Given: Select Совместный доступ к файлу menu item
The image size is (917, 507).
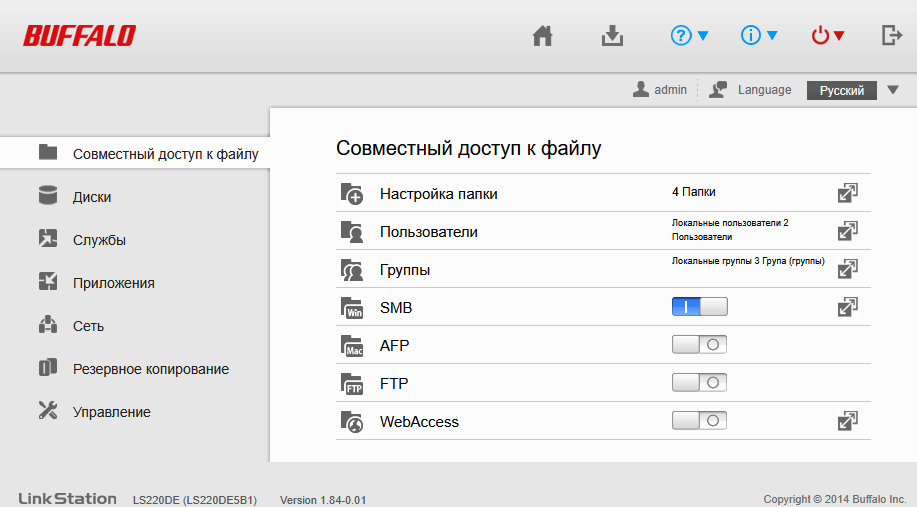Looking at the screenshot, I should [x=135, y=153].
